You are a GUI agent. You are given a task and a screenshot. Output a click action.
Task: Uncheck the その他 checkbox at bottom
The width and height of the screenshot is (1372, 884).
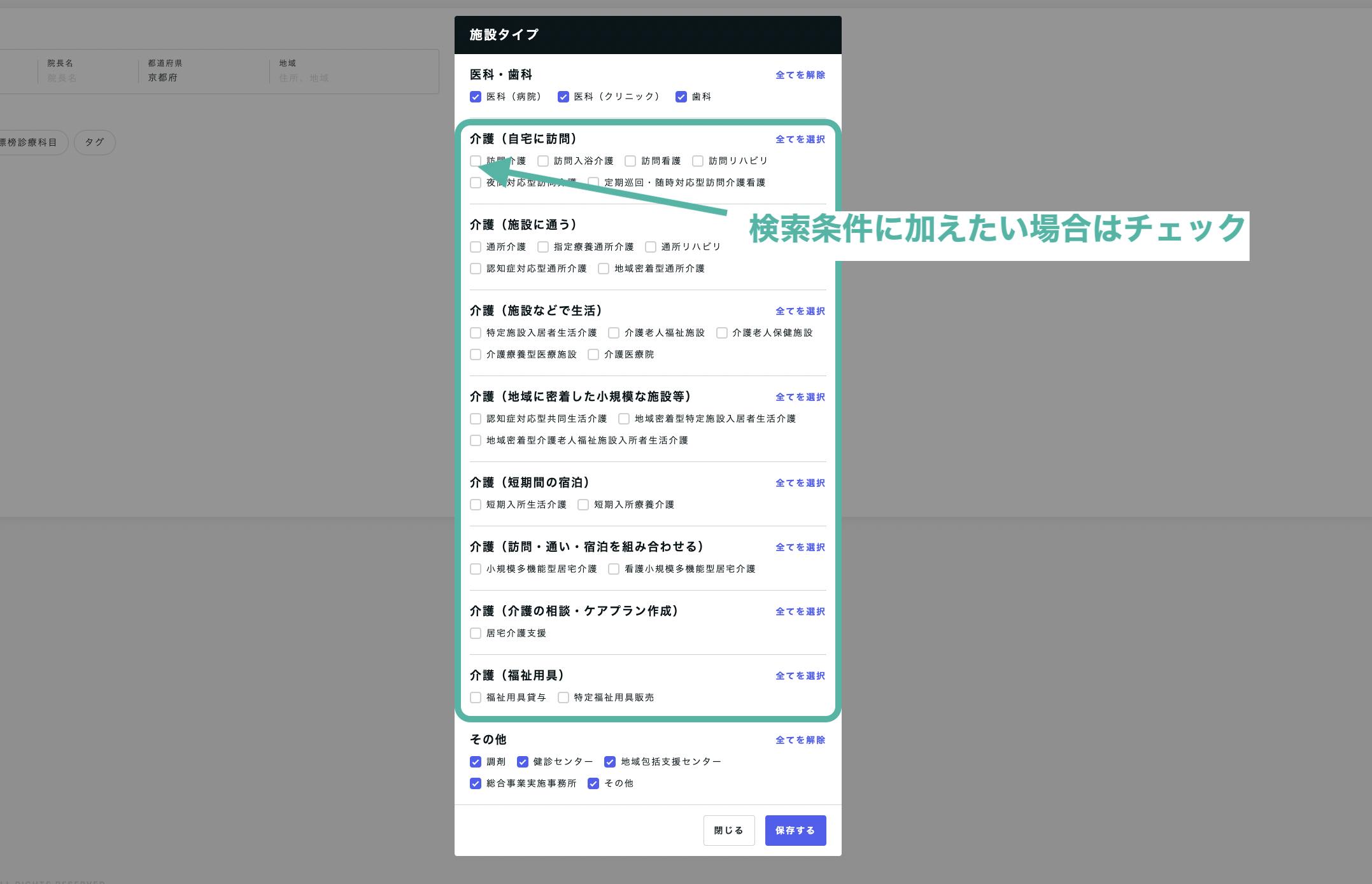593,783
